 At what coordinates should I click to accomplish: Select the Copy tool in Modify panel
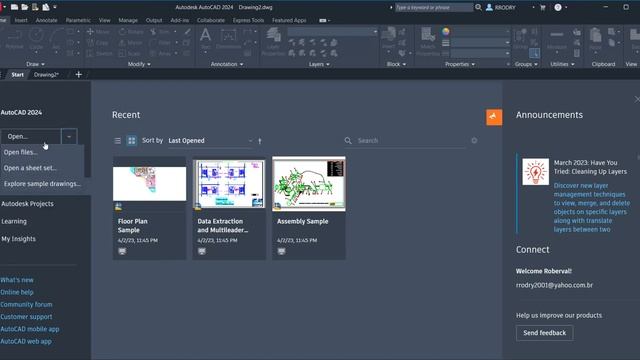pos(98,42)
